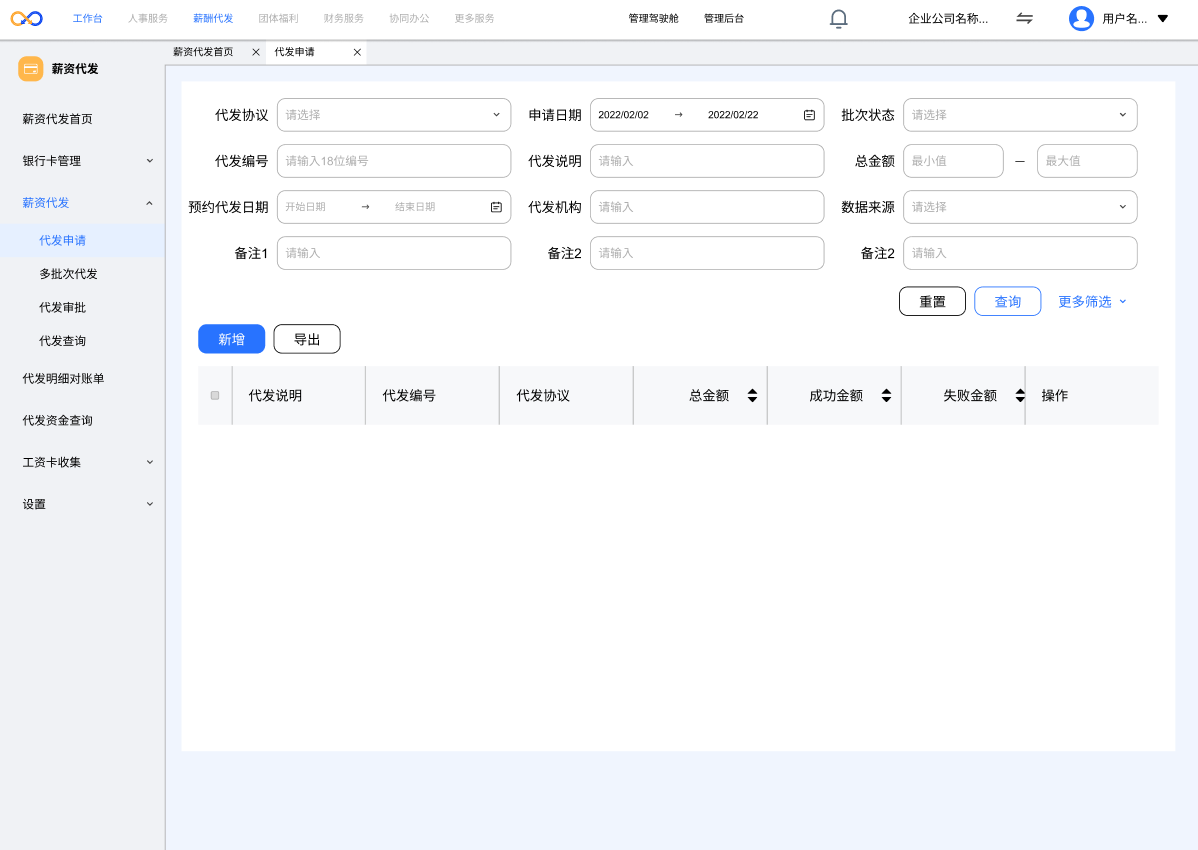Open the notification bell
Viewport: 1198px width, 850px height.
(838, 18)
